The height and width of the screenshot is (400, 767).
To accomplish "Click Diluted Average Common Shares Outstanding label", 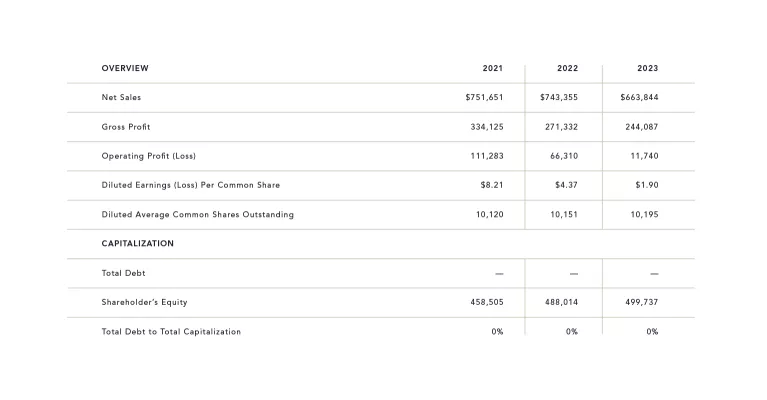I will 198,214.
